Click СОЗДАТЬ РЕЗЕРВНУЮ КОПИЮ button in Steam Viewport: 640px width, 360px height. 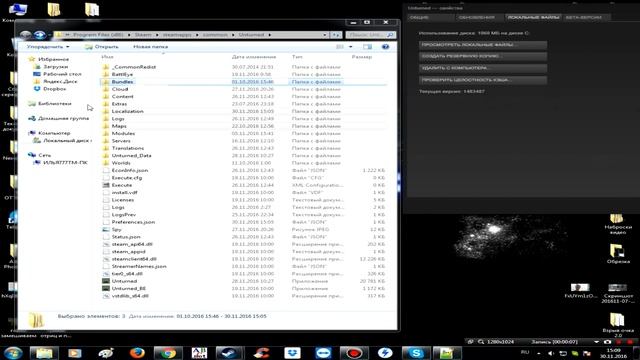point(483,56)
